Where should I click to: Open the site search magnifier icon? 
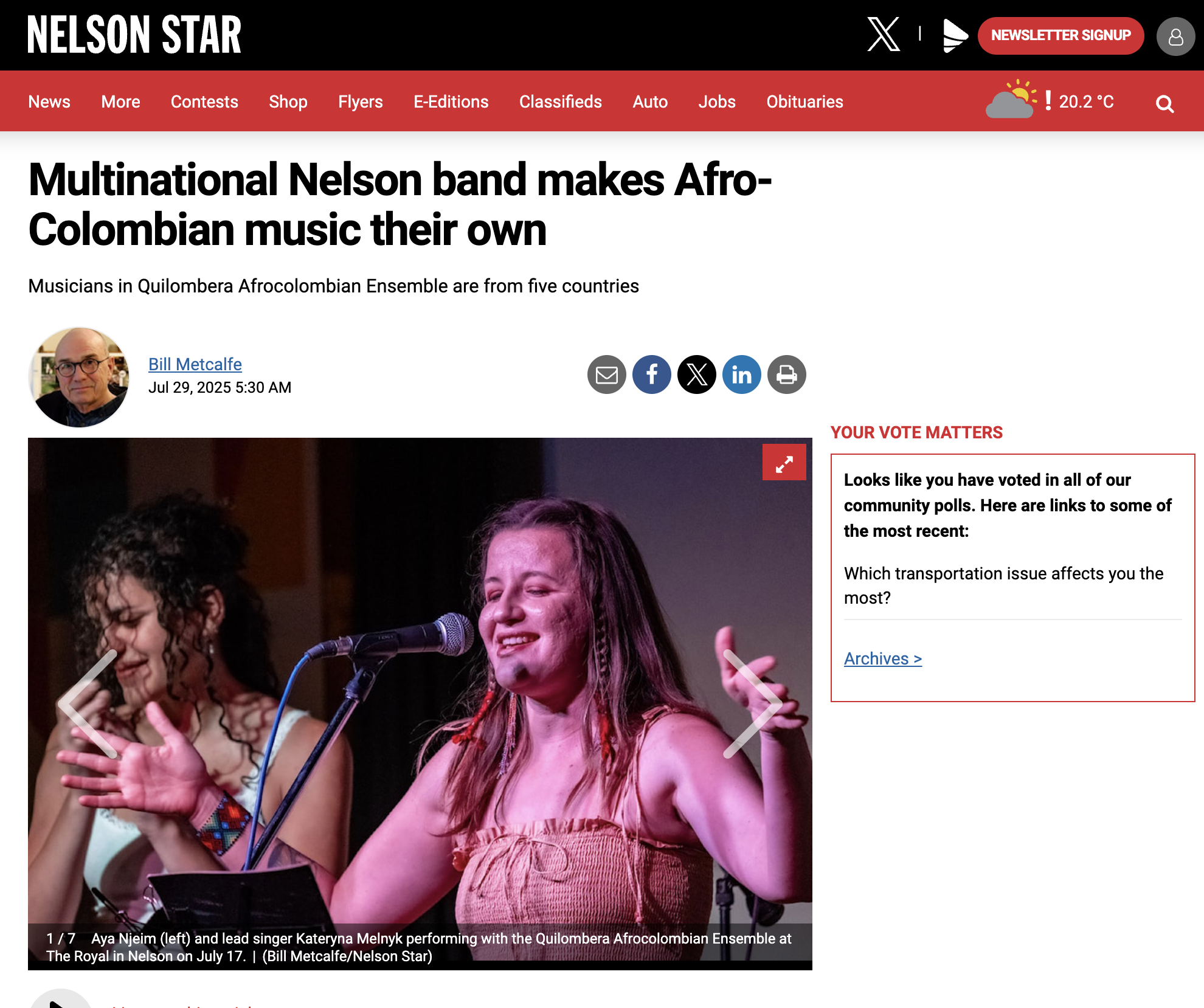1164,103
